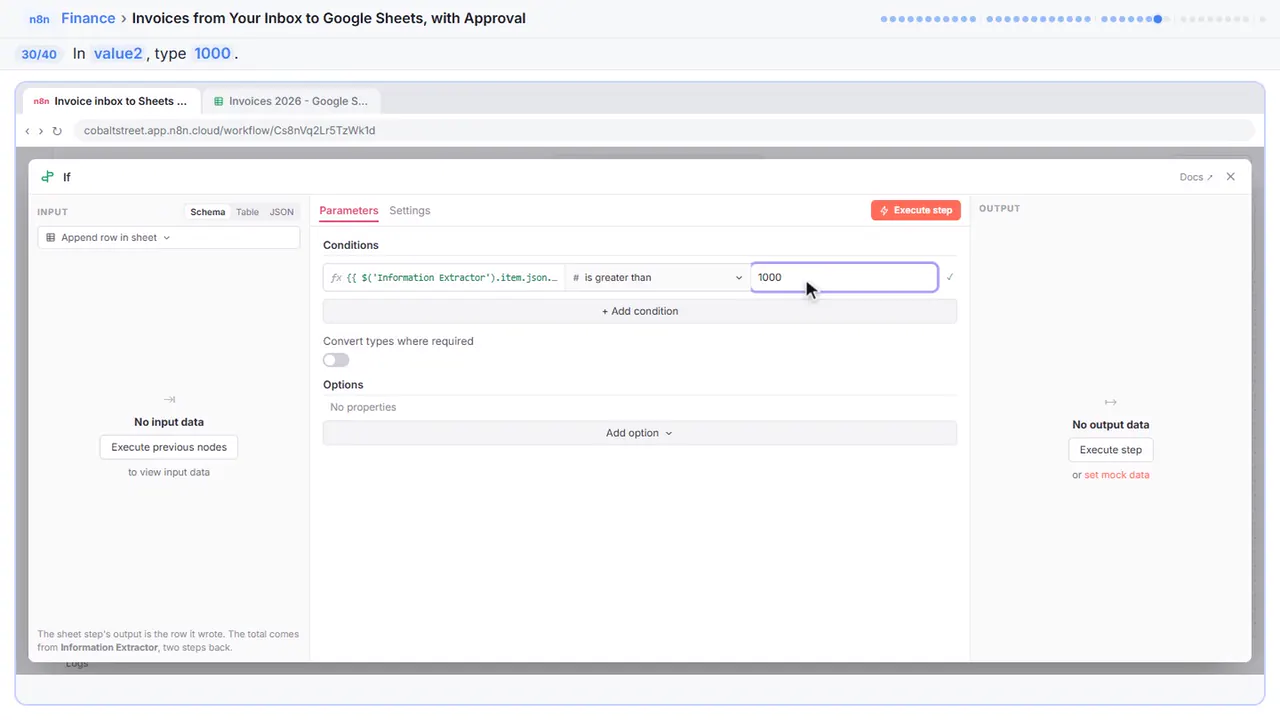The width and height of the screenshot is (1280, 720).
Task: Click the fx expression icon in condition
Action: (x=336, y=278)
